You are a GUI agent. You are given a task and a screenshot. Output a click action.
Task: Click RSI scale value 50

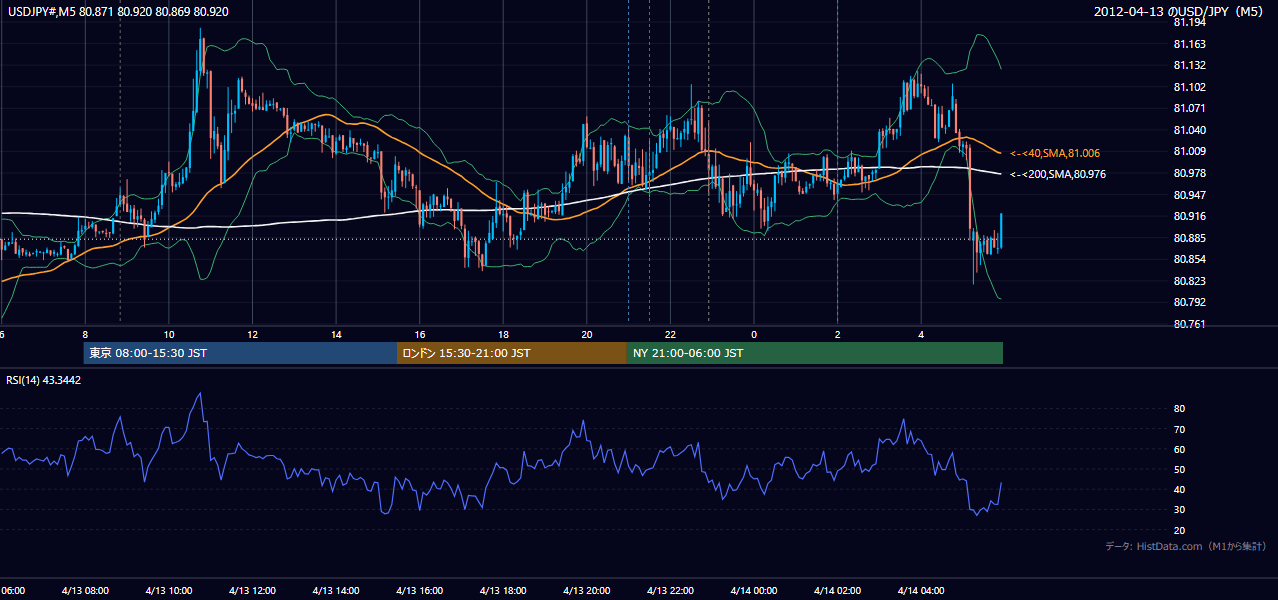click(x=1180, y=469)
